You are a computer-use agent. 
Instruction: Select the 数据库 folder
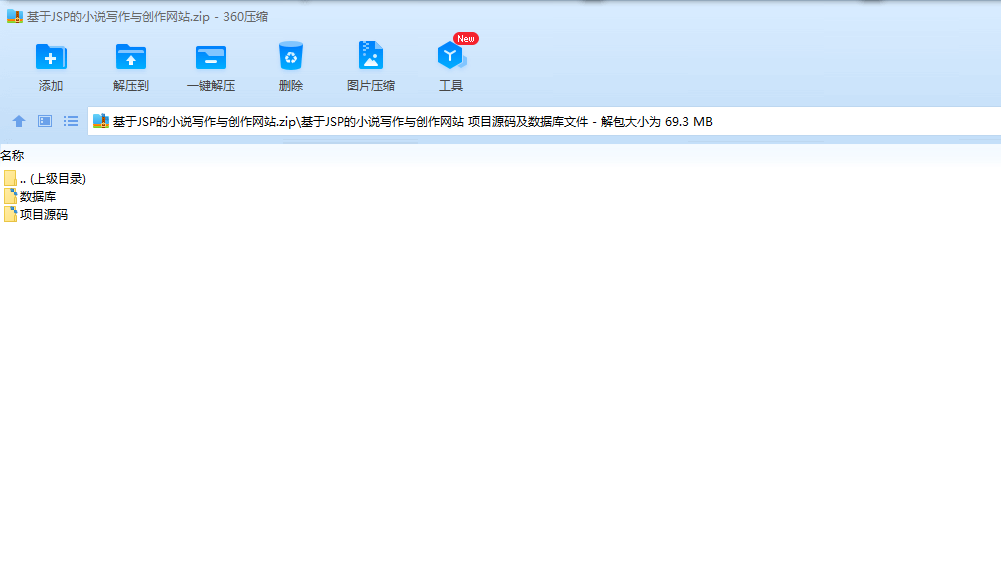click(30, 196)
